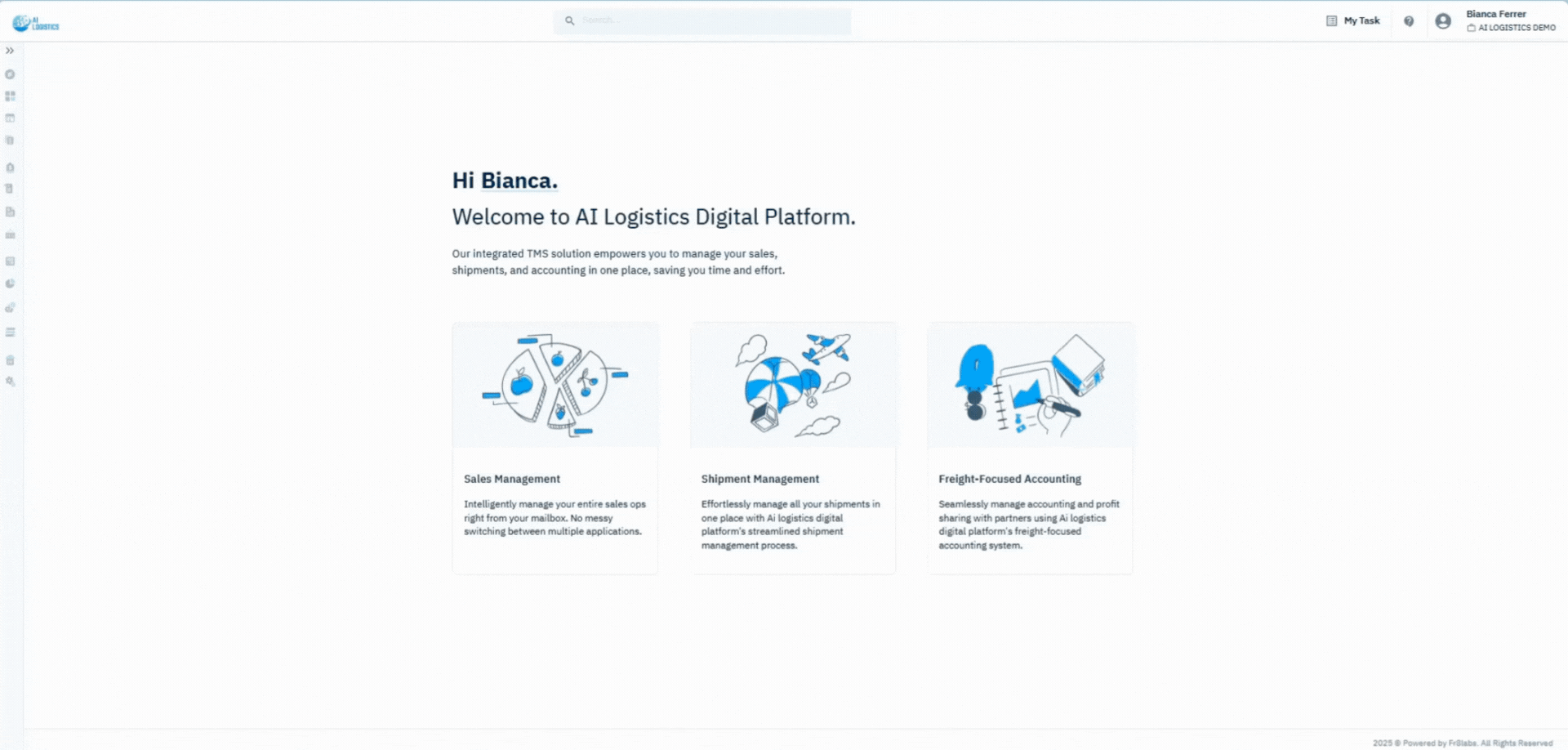This screenshot has height=750, width=1568.
Task: Click the calendar icon in sidebar
Action: (x=10, y=118)
